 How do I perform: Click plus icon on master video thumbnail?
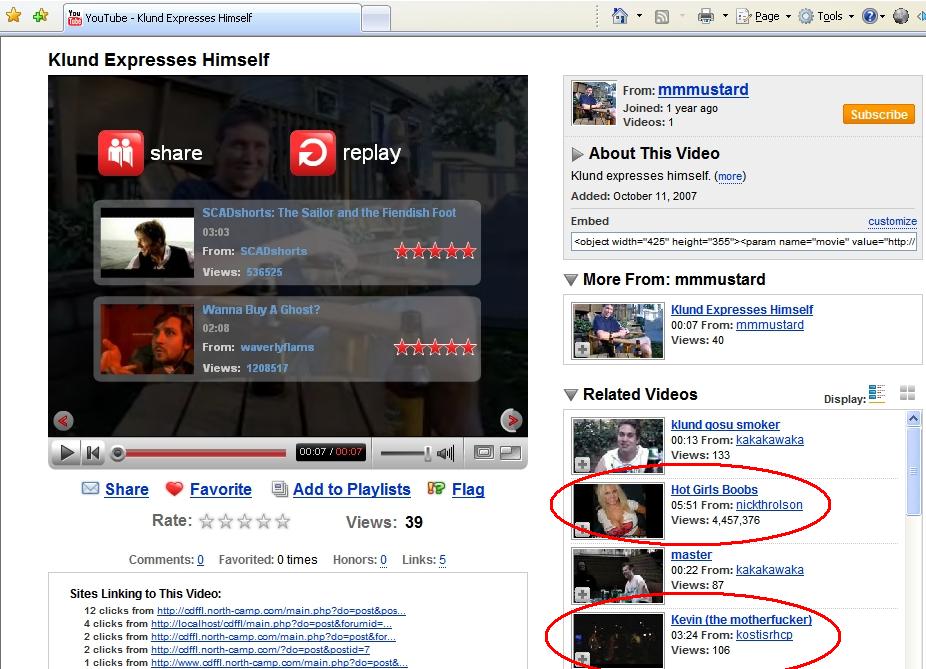(582, 595)
